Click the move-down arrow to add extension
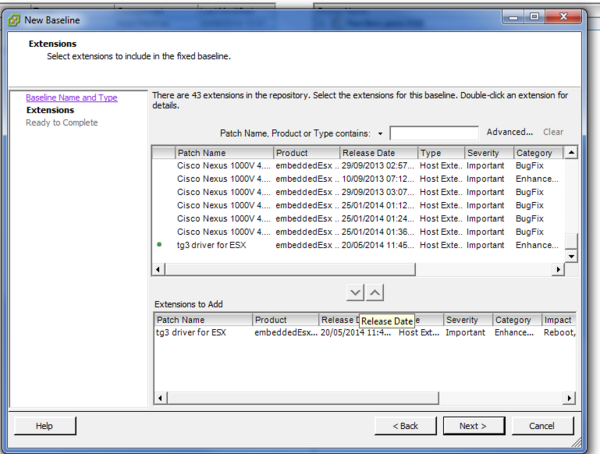This screenshot has height=454, width=600. [x=356, y=292]
